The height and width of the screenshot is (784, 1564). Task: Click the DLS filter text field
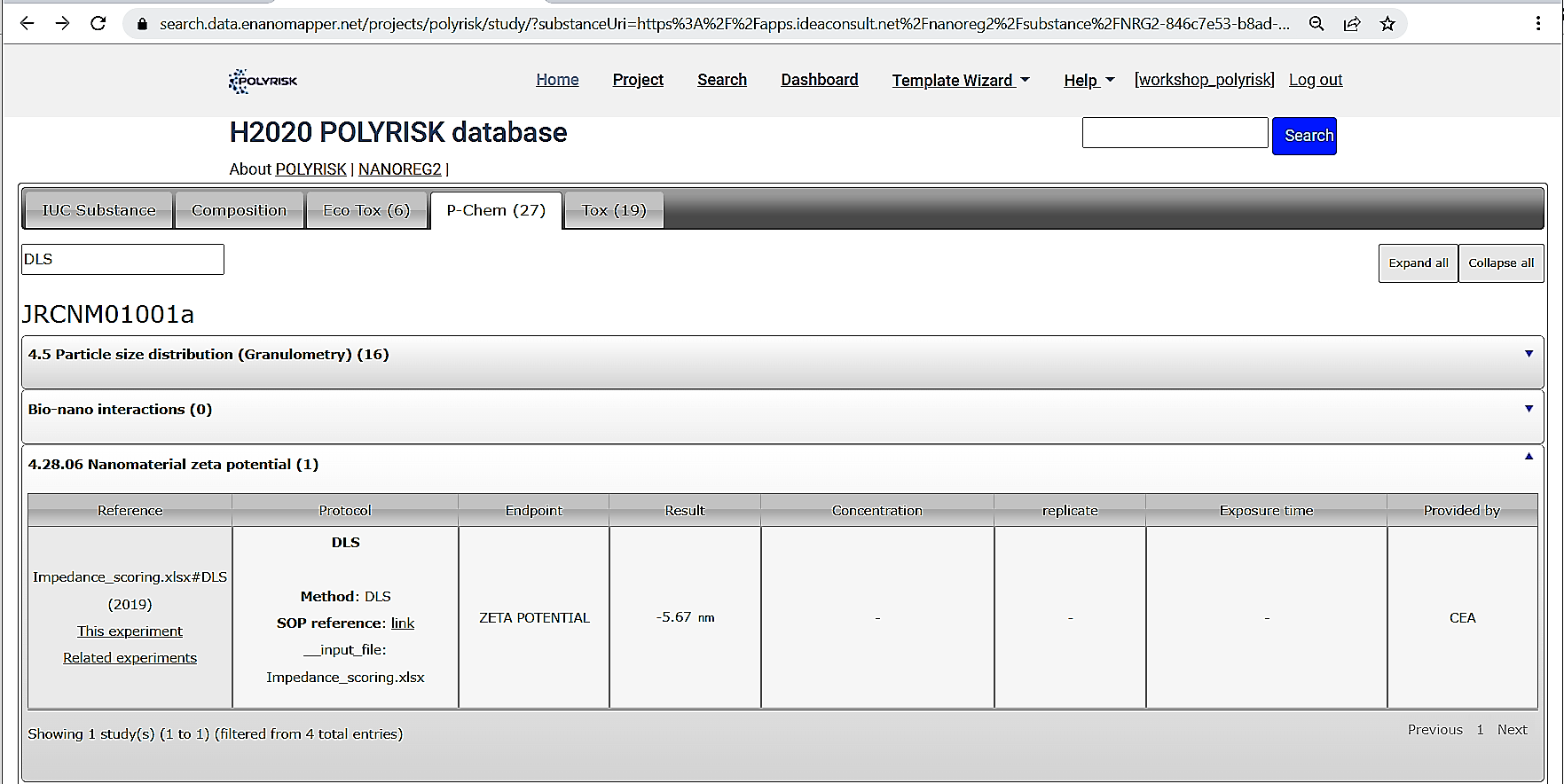point(122,260)
